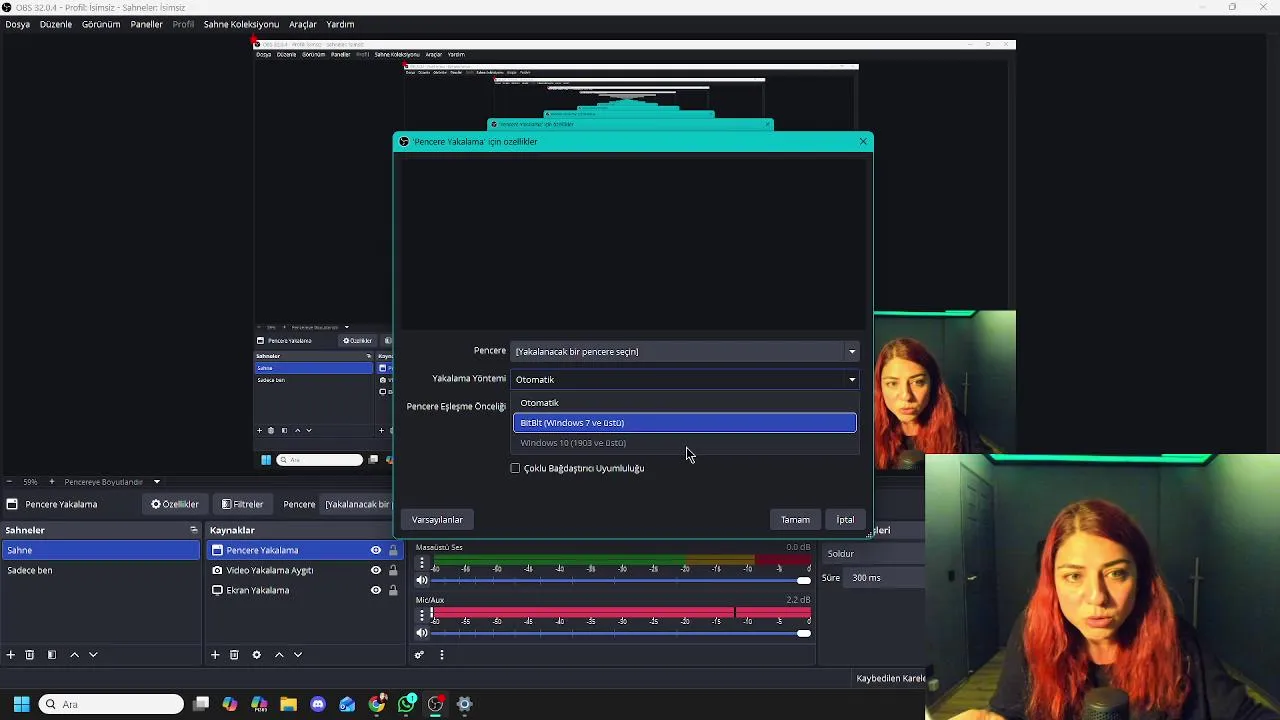
Task: Adjust Masaüstü Ses volume slider
Action: [x=621, y=580]
